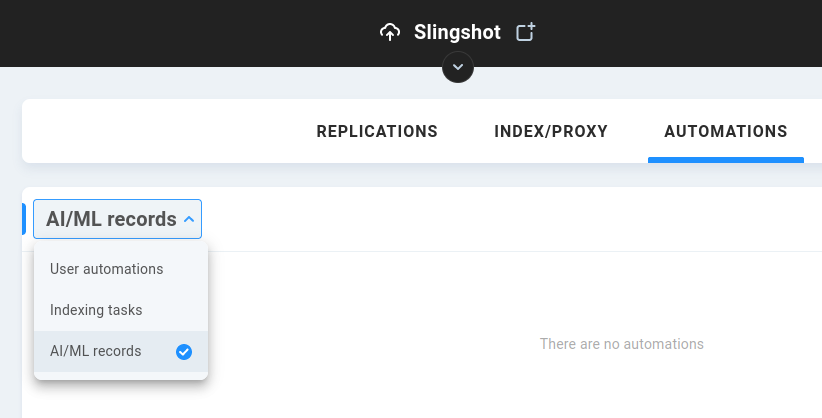Click the Slingshot title text
This screenshot has width=822, height=418.
click(x=457, y=33)
